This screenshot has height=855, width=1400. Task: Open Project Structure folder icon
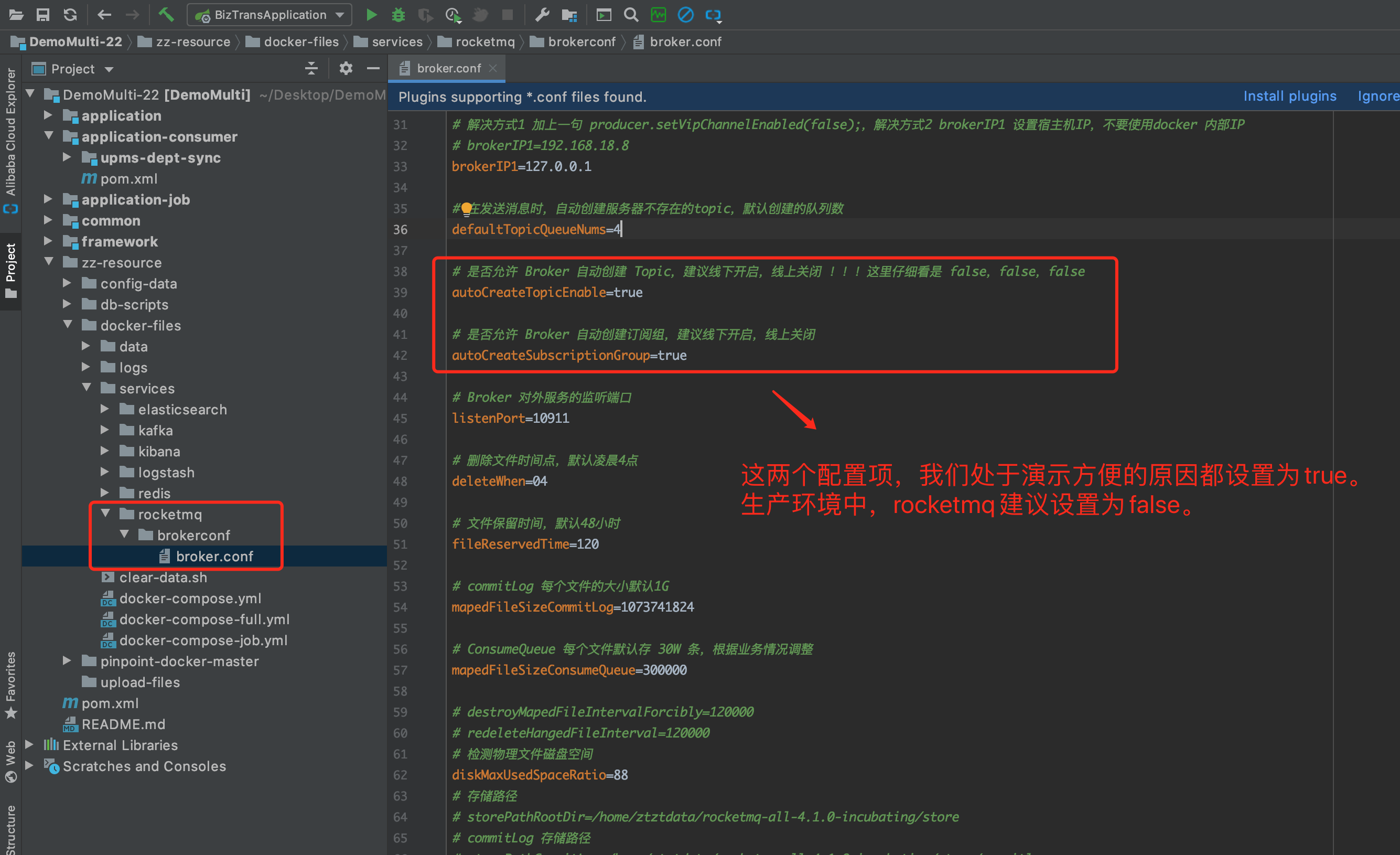pyautogui.click(x=569, y=15)
